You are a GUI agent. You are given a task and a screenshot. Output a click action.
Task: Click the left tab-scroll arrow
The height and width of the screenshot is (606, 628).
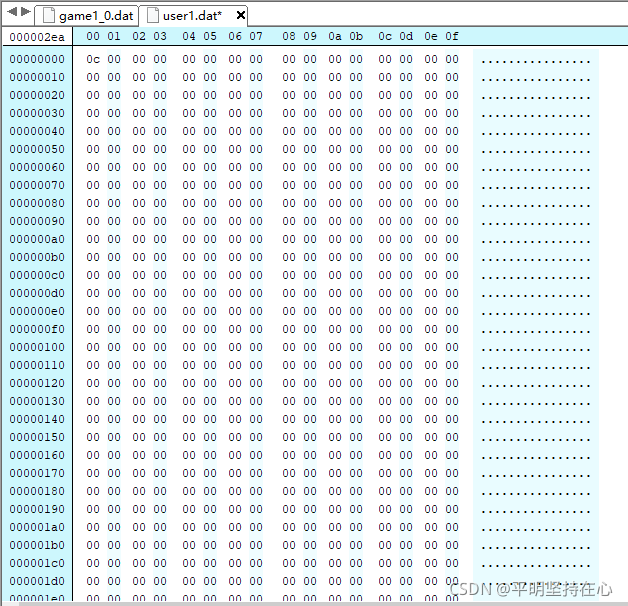(x=12, y=11)
